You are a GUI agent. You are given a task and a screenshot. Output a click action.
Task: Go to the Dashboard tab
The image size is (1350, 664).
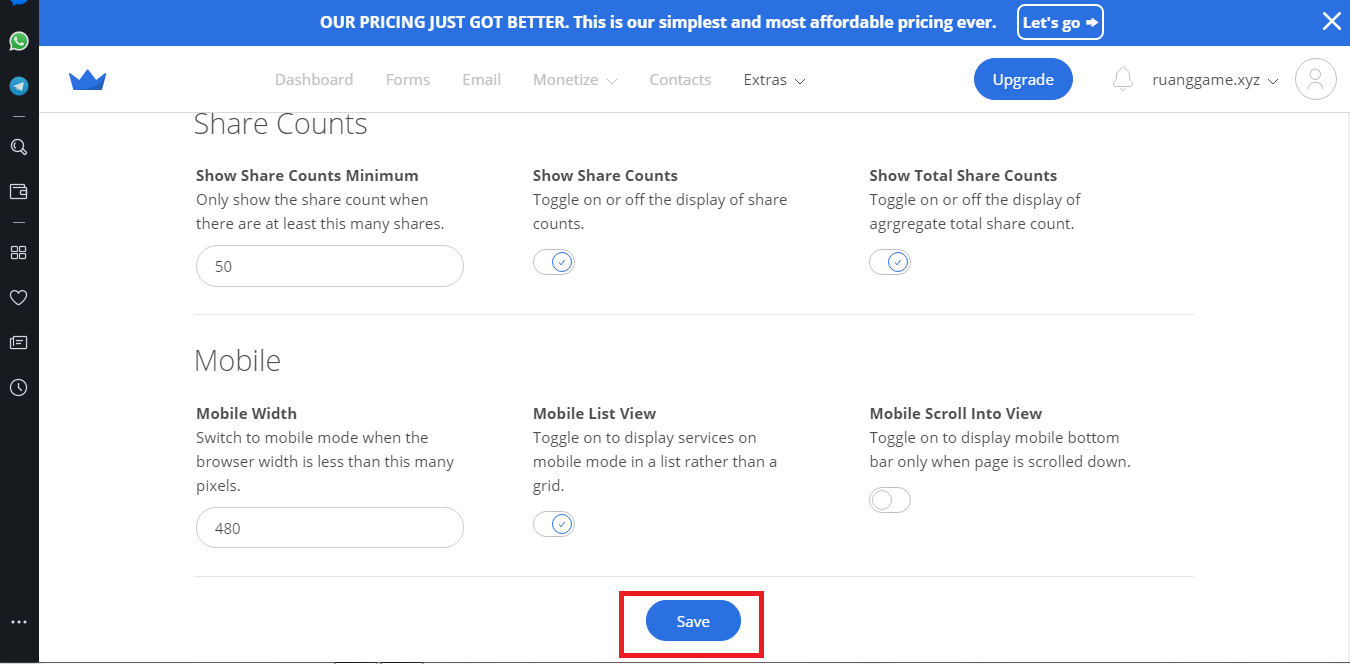(x=314, y=80)
